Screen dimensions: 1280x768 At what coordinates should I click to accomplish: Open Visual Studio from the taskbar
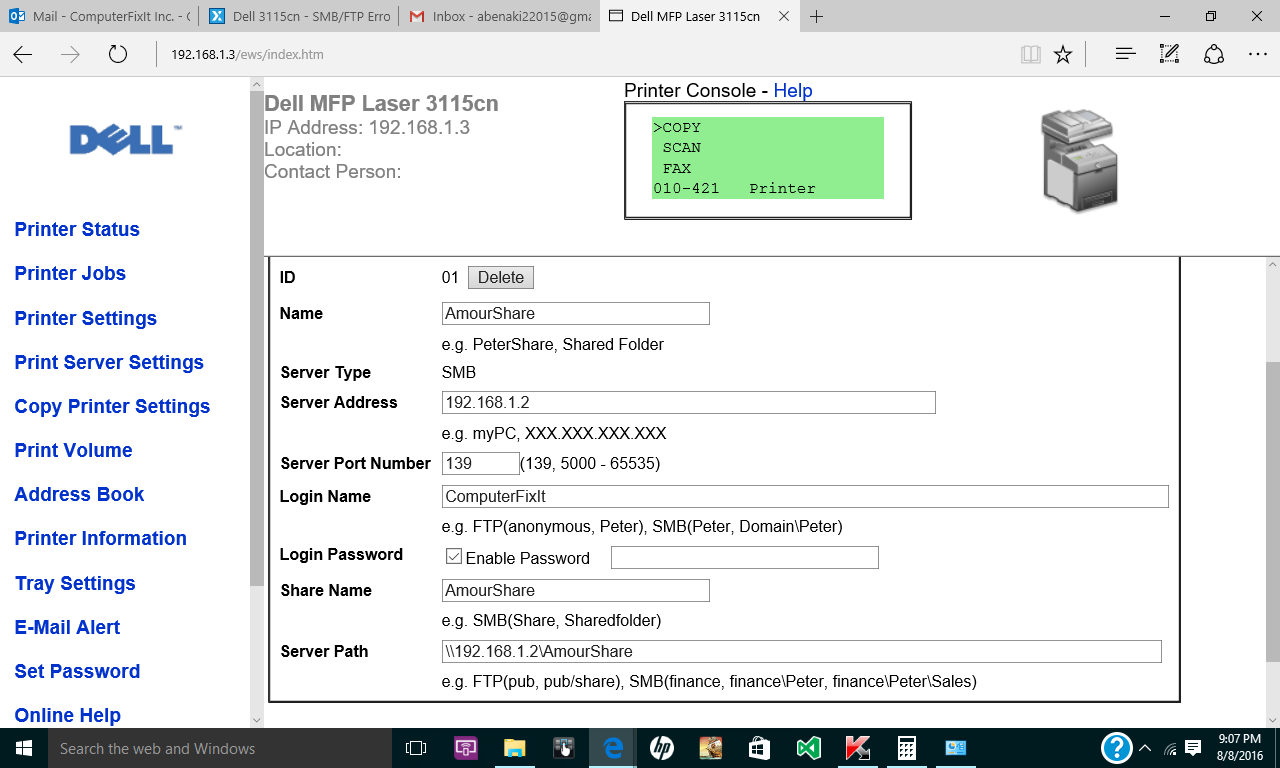click(x=808, y=748)
